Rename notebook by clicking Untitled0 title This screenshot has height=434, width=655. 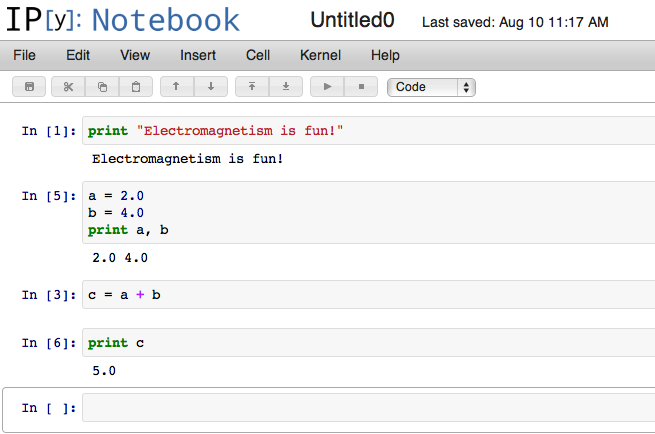pos(352,20)
